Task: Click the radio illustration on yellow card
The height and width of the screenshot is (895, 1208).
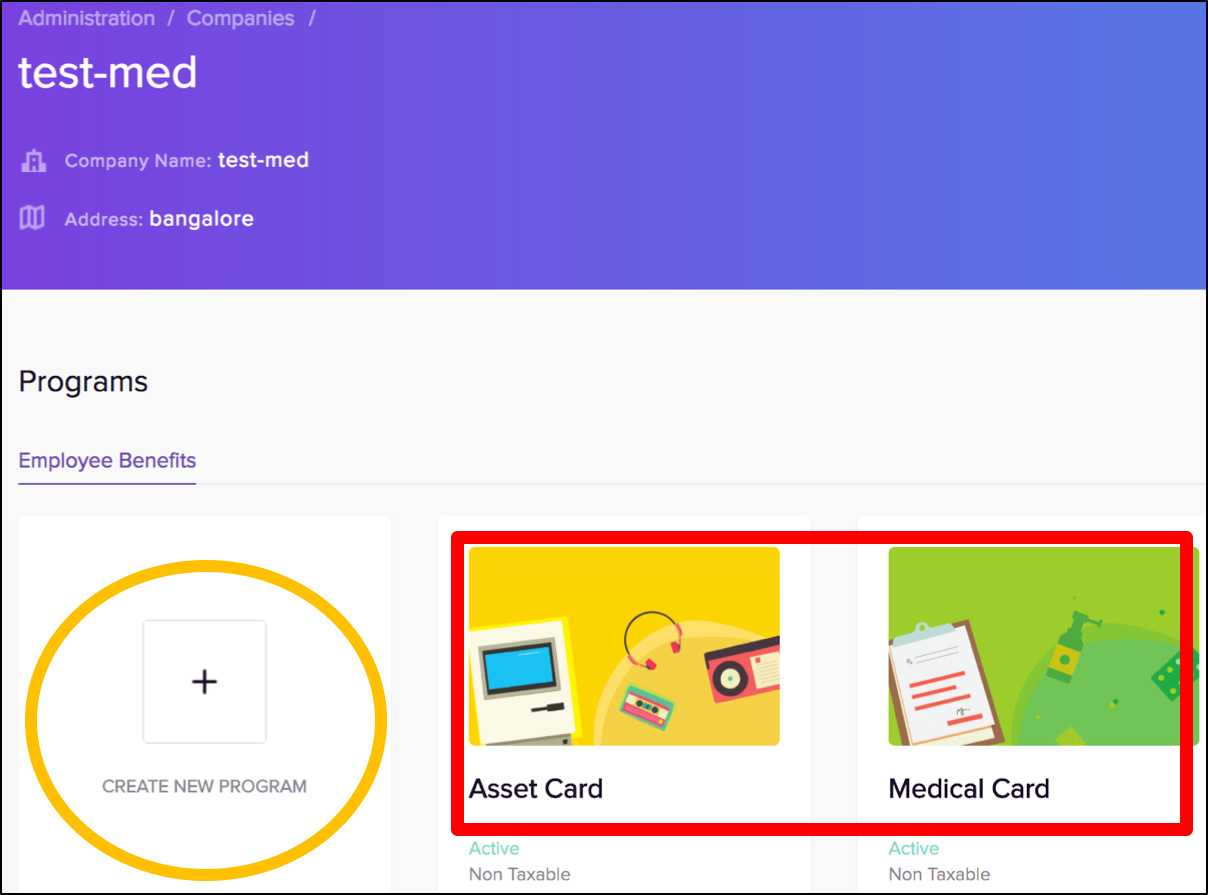Action: 742,668
